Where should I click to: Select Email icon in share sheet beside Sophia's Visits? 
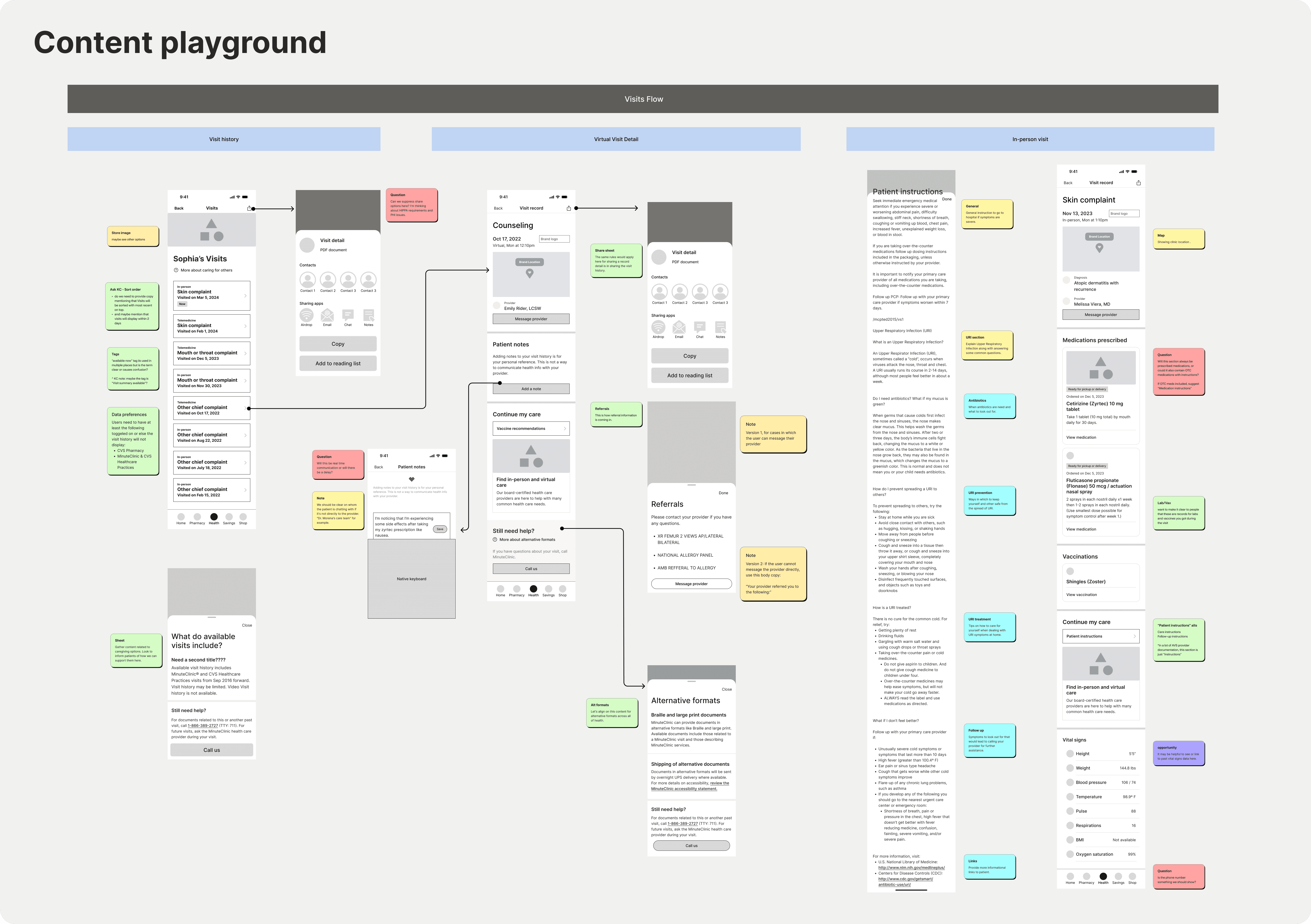point(327,315)
